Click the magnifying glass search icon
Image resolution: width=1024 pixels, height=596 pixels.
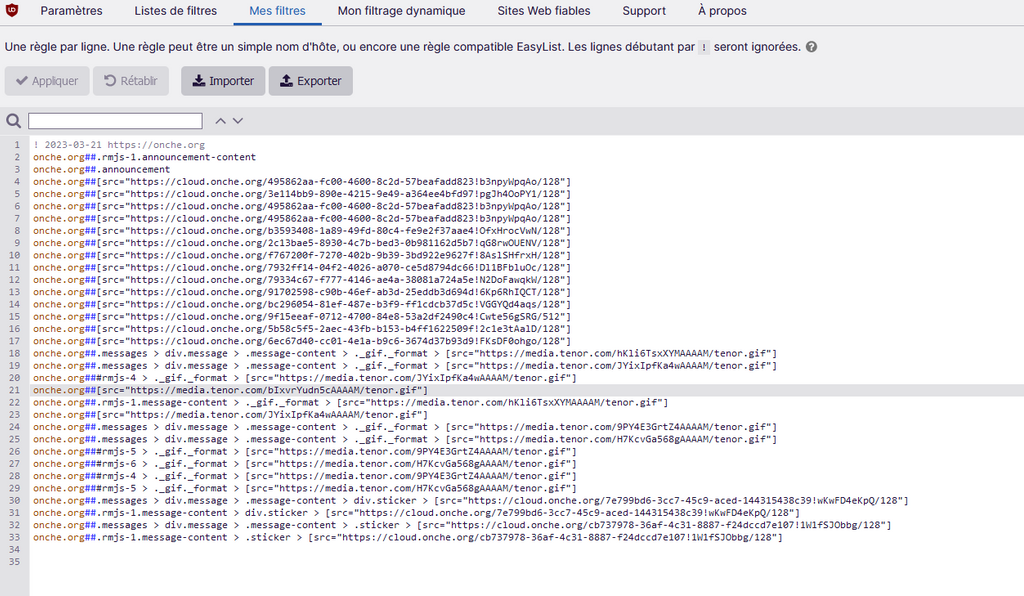tap(14, 121)
